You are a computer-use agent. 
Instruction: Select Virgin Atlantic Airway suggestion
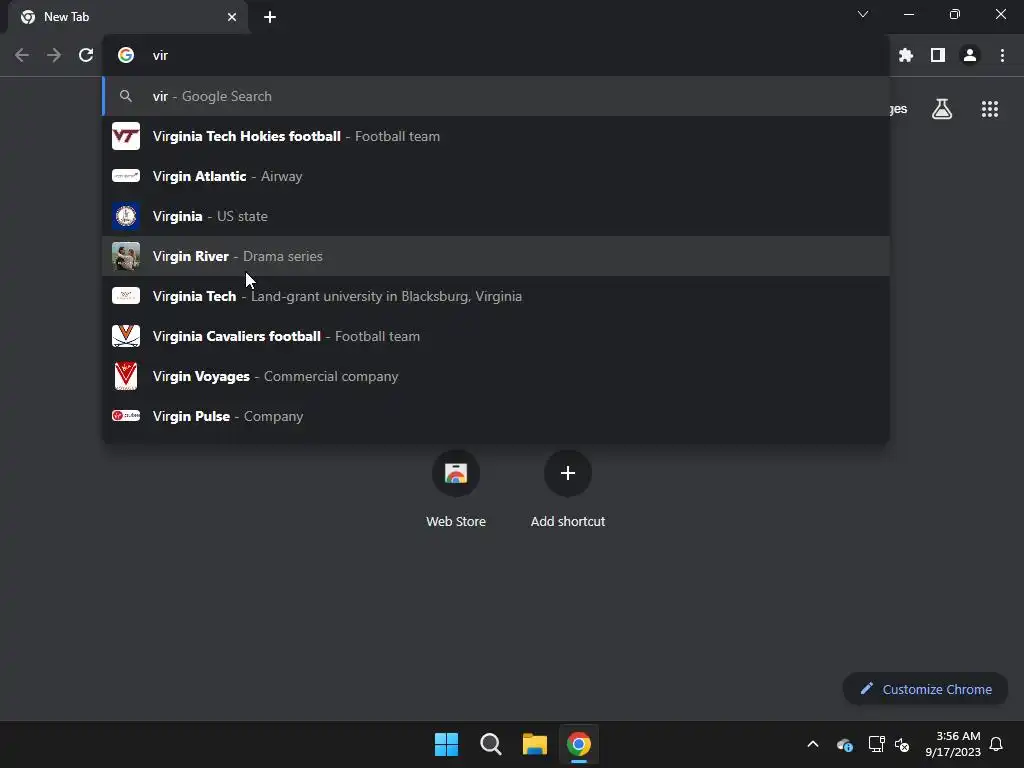[496, 176]
